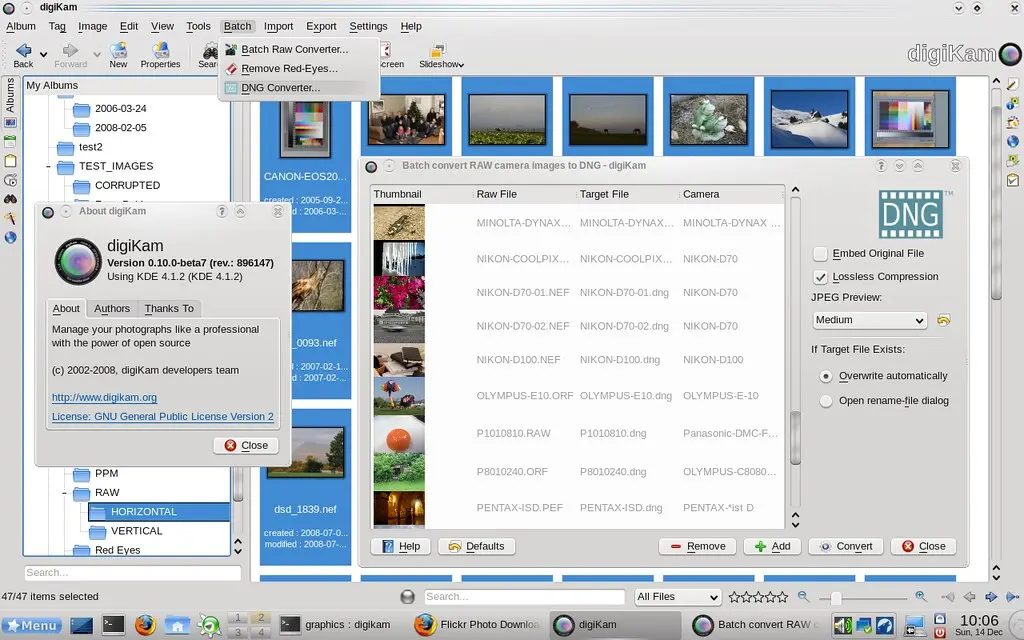
Task: Open the Image menu
Action: 91,26
